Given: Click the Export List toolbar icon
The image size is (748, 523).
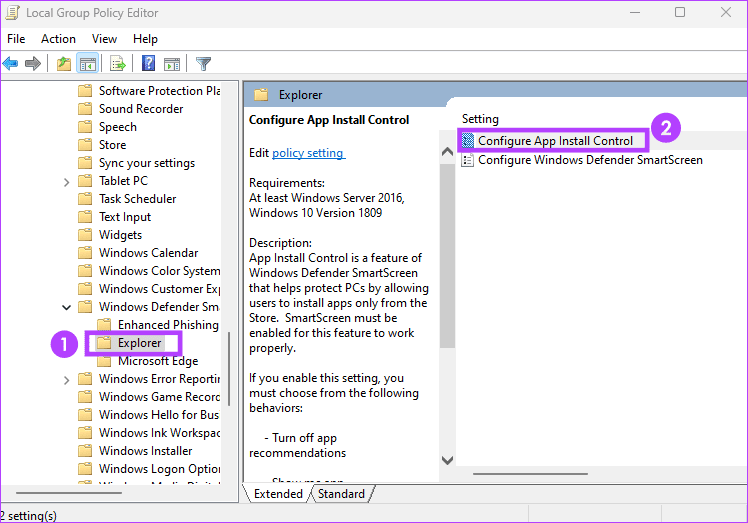Looking at the screenshot, I should pos(118,64).
